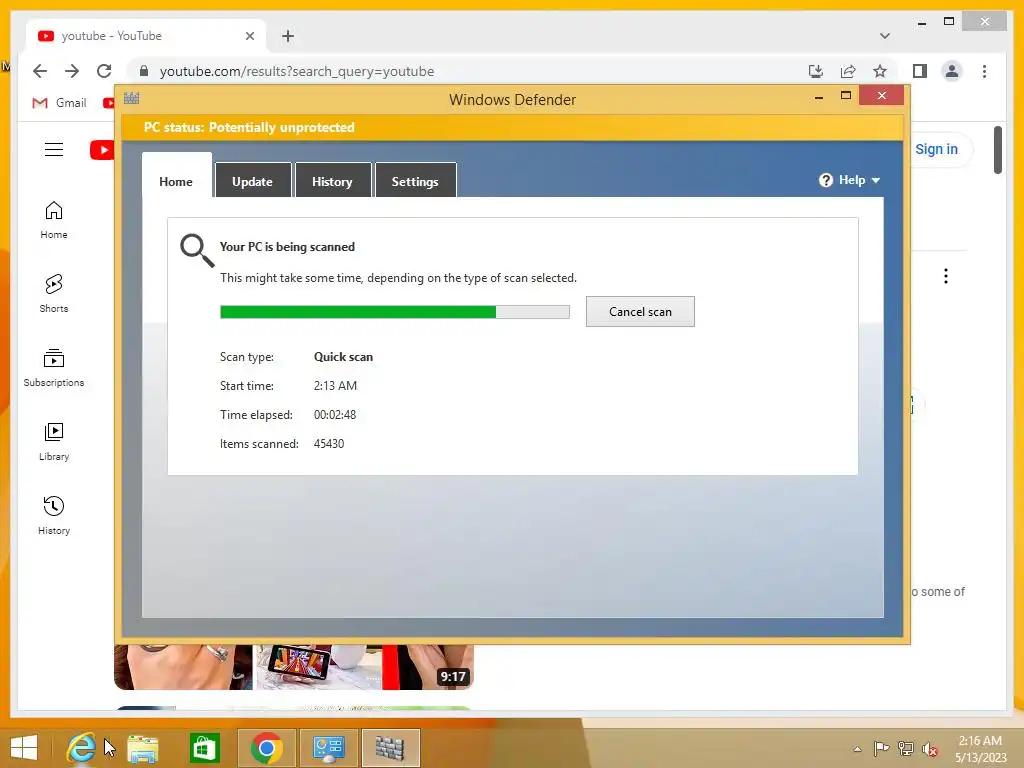Open Shorts in YouTube sidebar

[x=54, y=294]
